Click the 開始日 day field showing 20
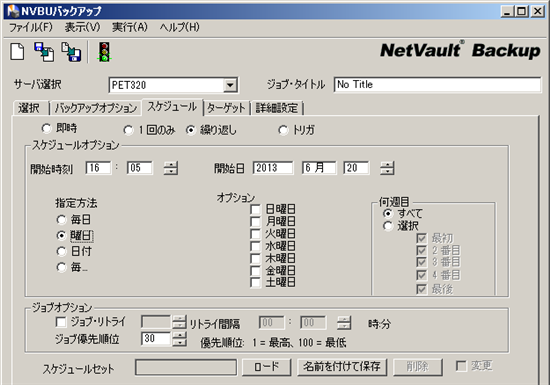 [x=356, y=168]
